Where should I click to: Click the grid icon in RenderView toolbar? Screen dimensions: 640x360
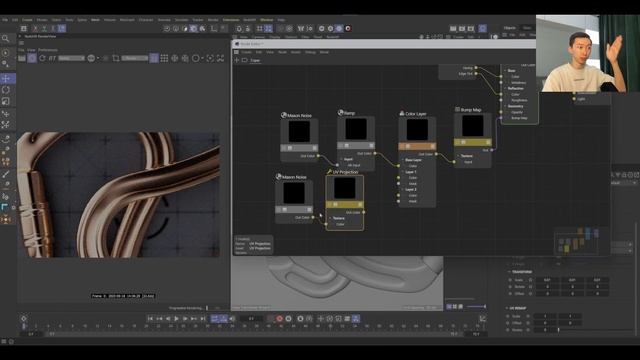(x=164, y=58)
